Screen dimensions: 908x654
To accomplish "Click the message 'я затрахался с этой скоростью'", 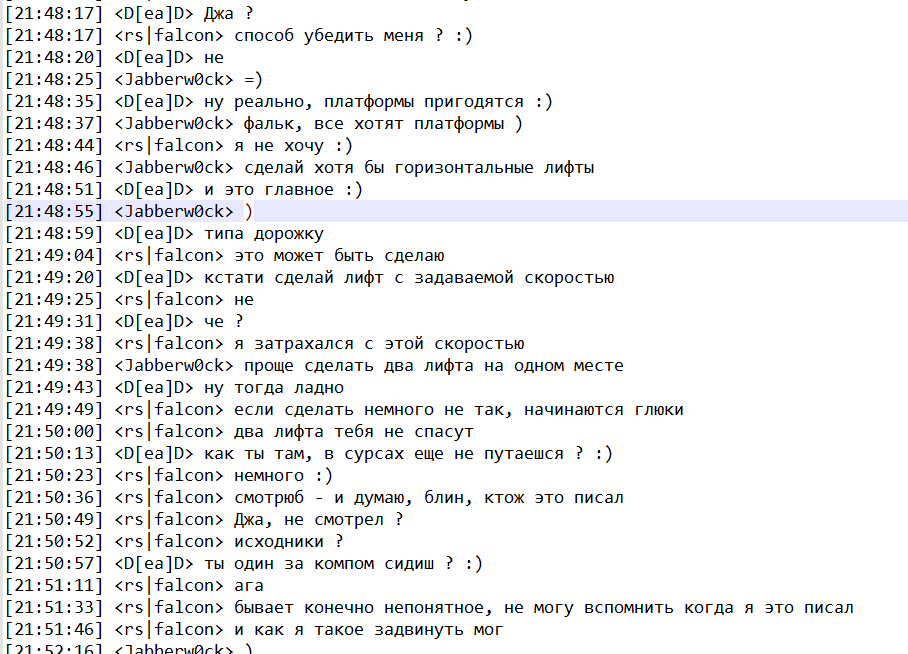I will click(379, 344).
